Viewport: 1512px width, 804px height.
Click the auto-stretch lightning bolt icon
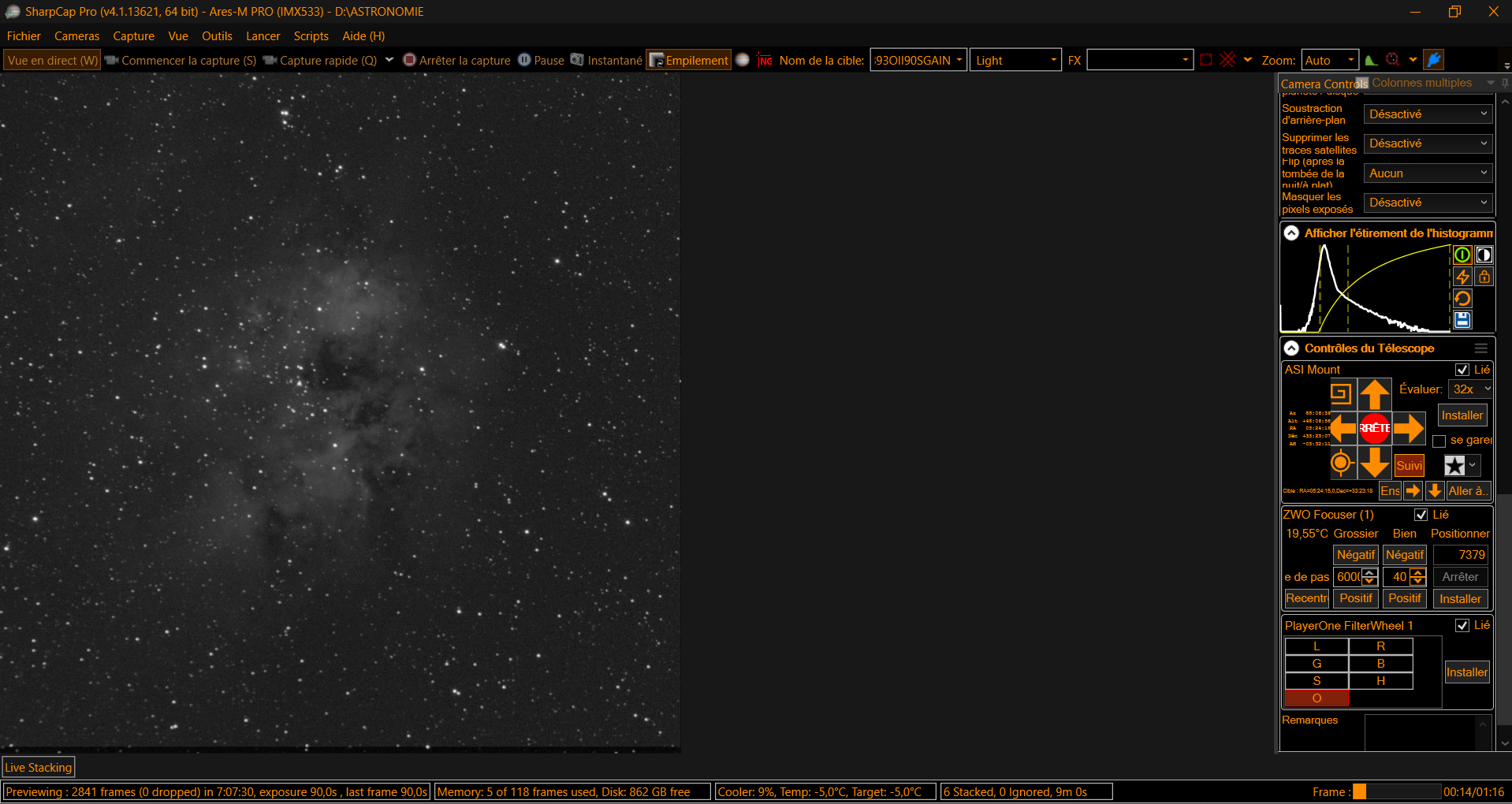[1462, 277]
